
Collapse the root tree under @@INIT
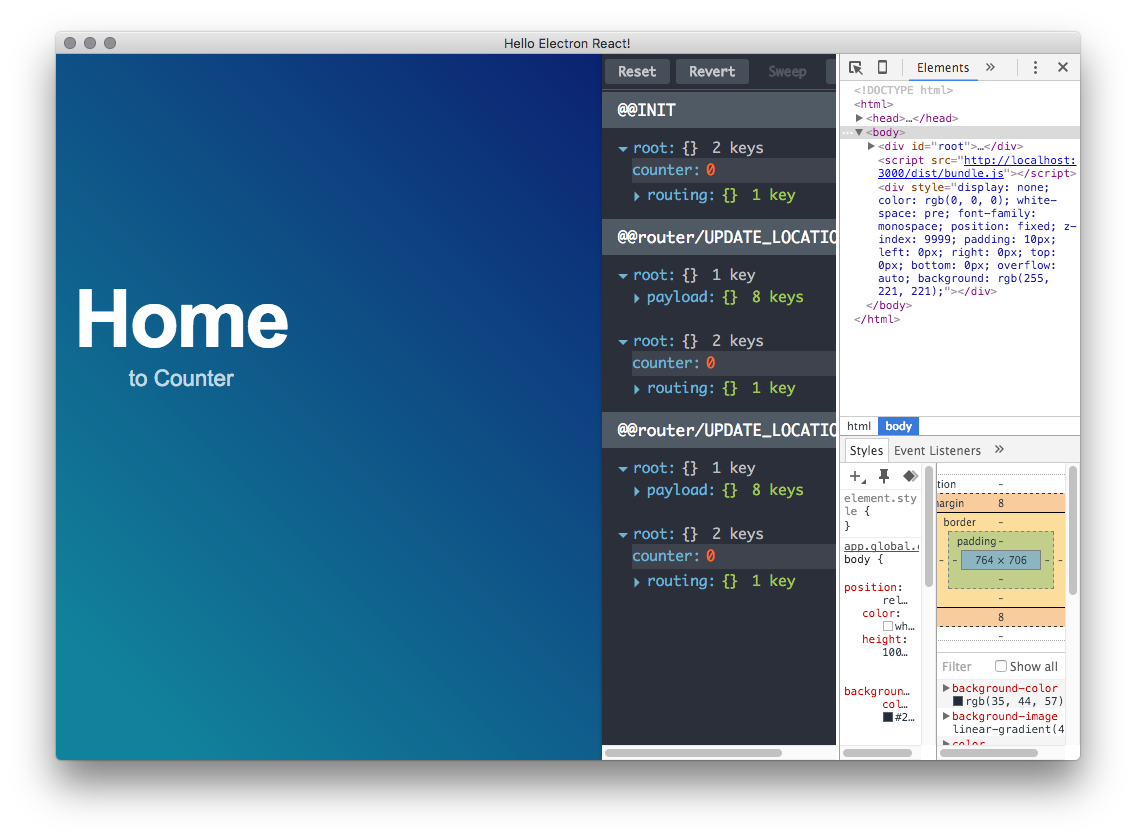point(623,149)
